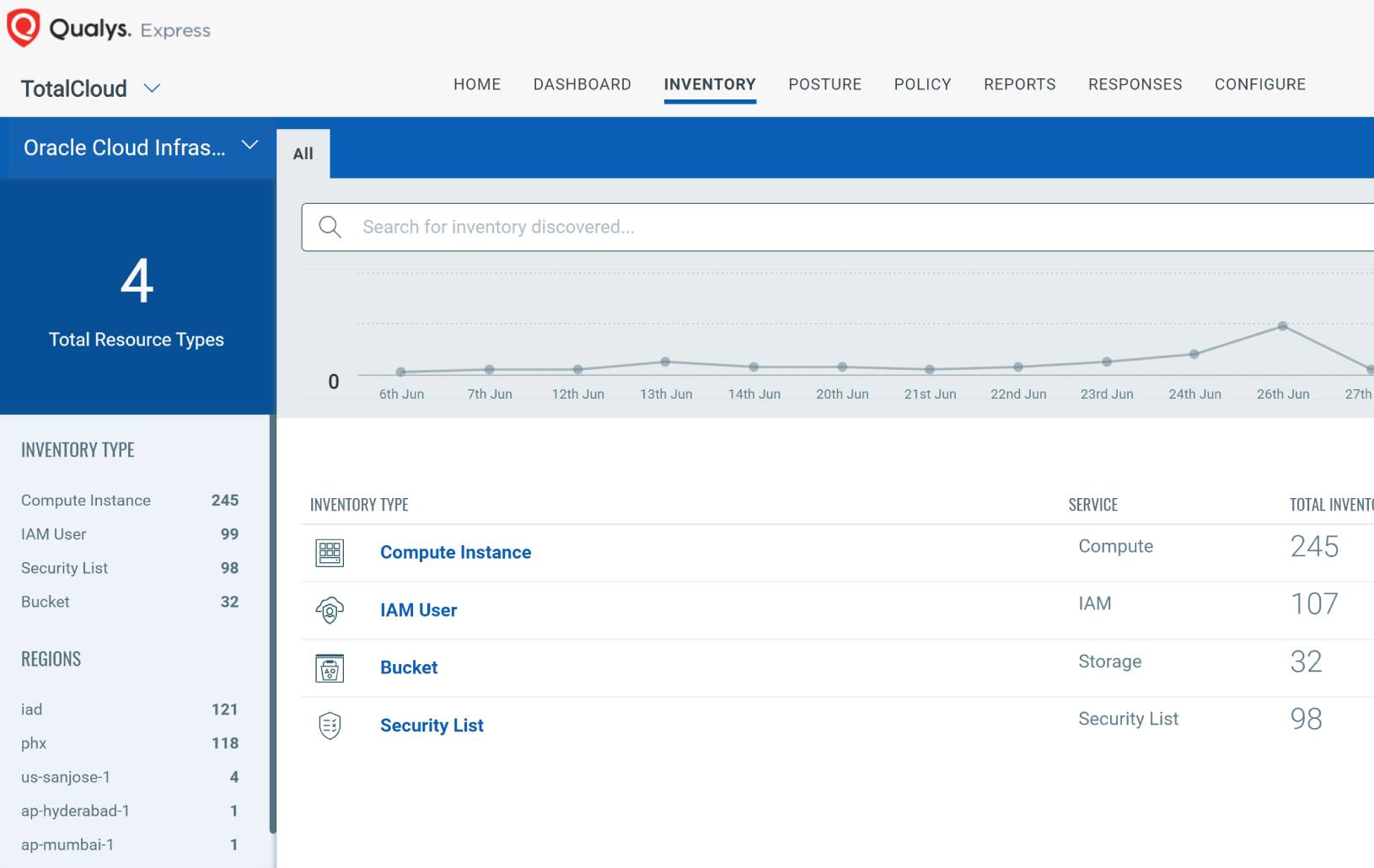Click the search magnifier icon
The image size is (1374, 868).
click(x=330, y=227)
